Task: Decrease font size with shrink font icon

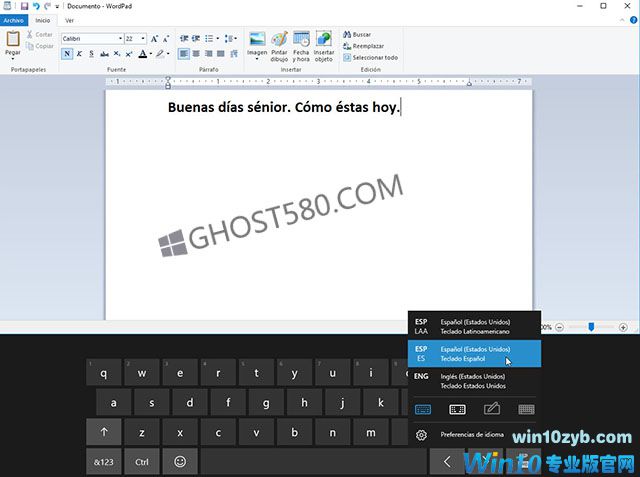Action: click(x=166, y=39)
